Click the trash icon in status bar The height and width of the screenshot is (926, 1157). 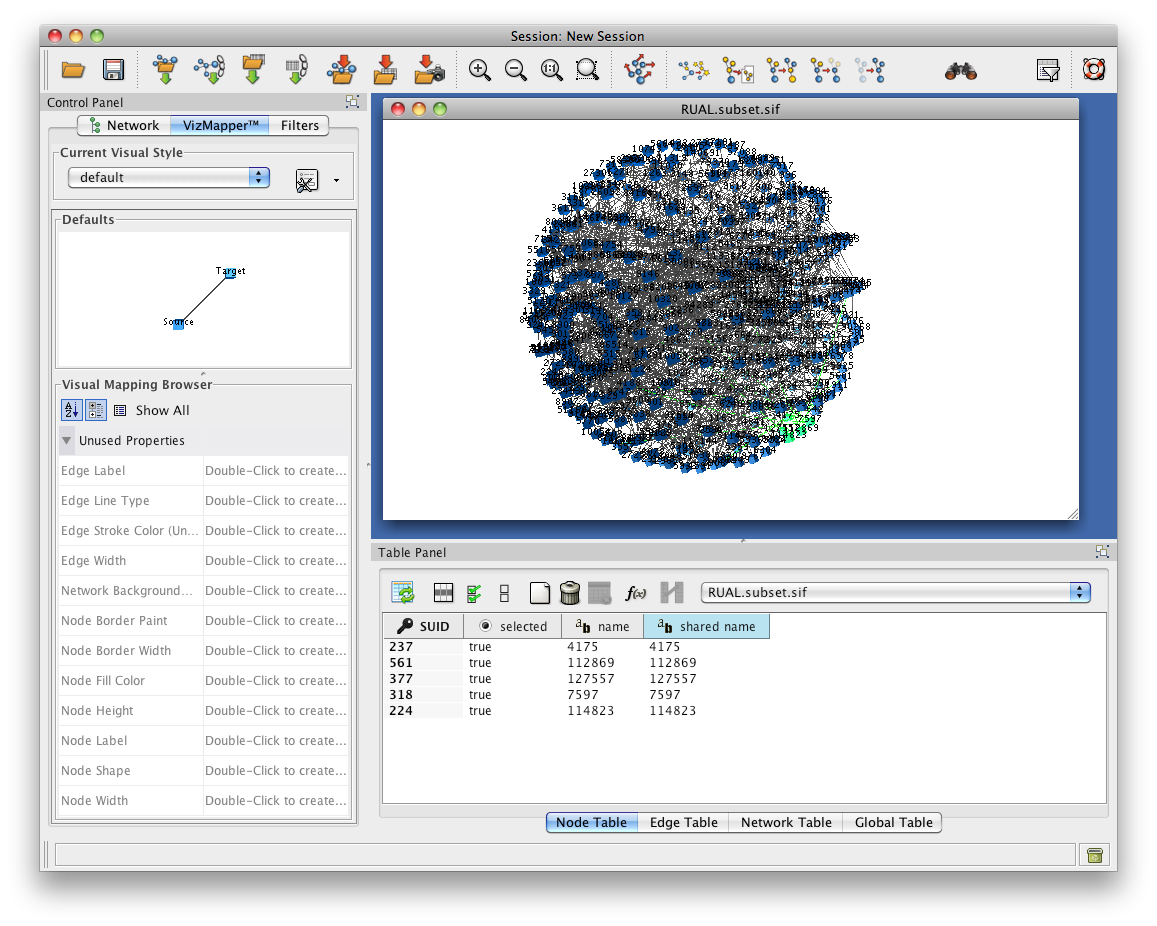pos(1095,854)
